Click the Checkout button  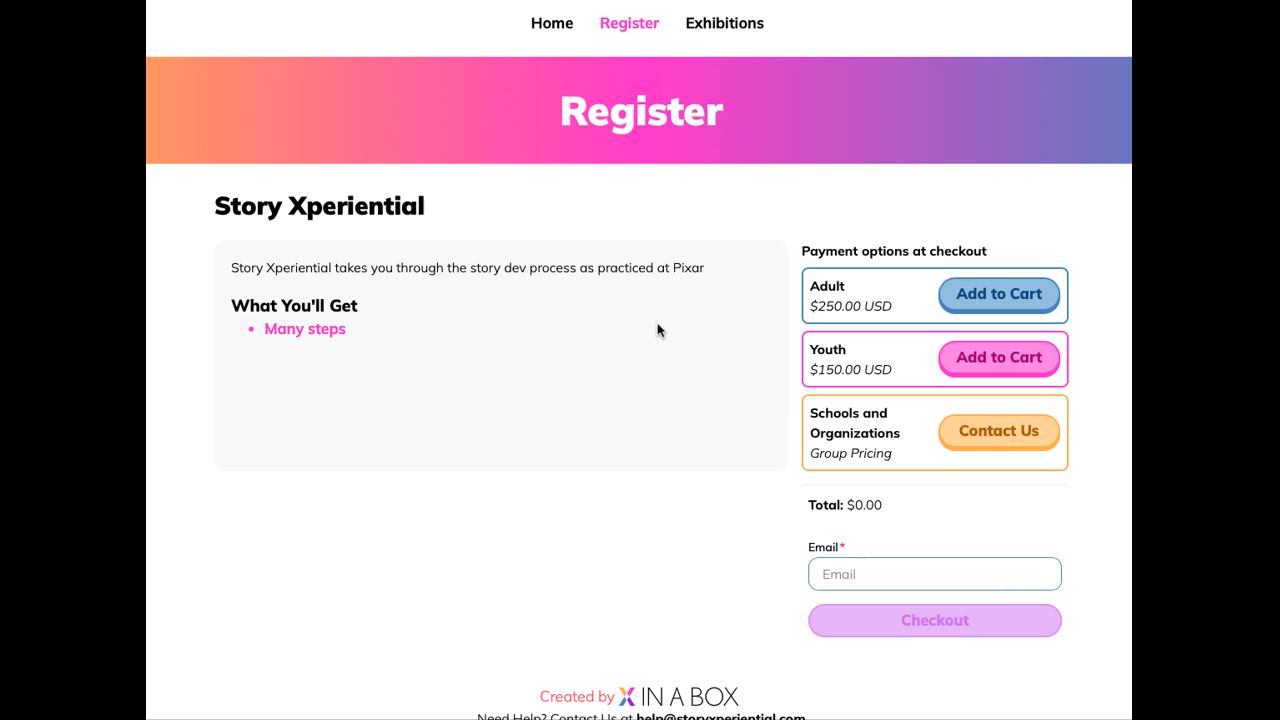[x=934, y=620]
